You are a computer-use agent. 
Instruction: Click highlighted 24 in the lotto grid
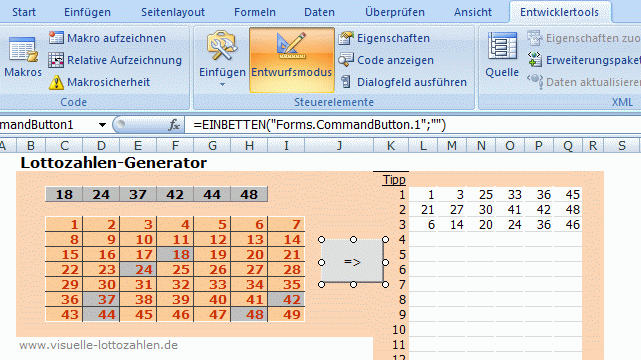(138, 270)
